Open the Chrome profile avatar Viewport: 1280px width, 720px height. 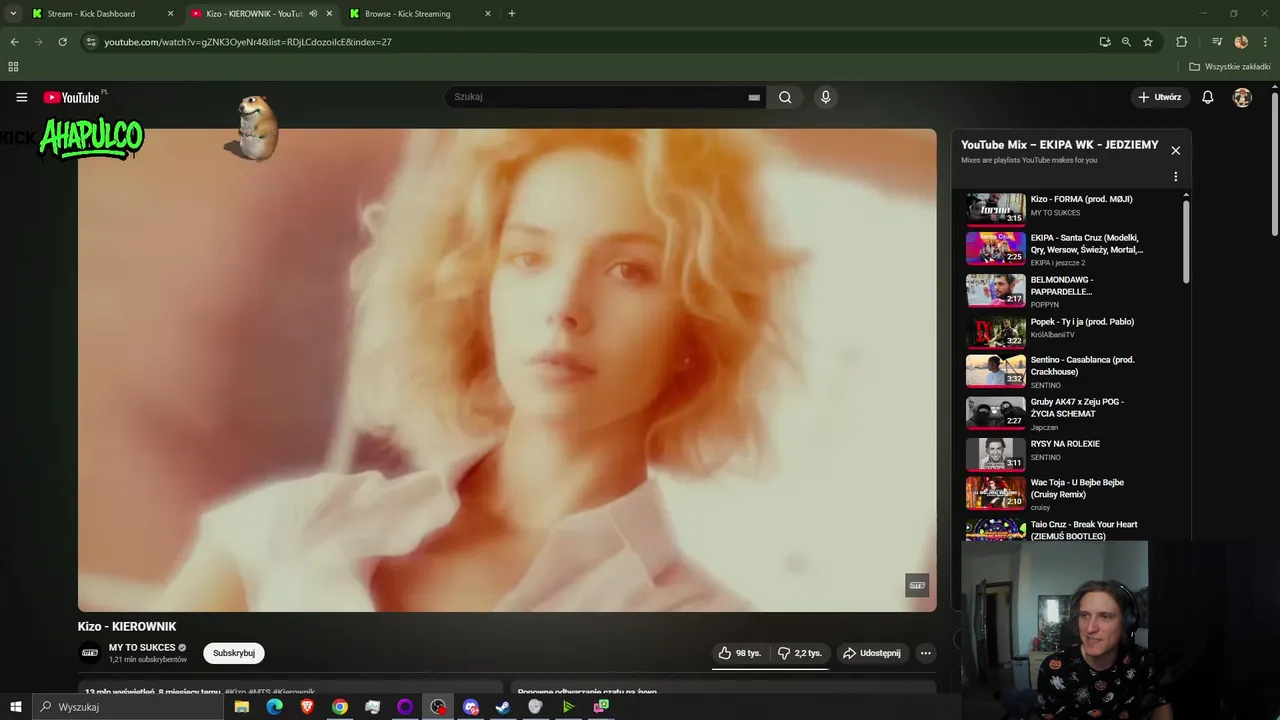tap(1241, 42)
